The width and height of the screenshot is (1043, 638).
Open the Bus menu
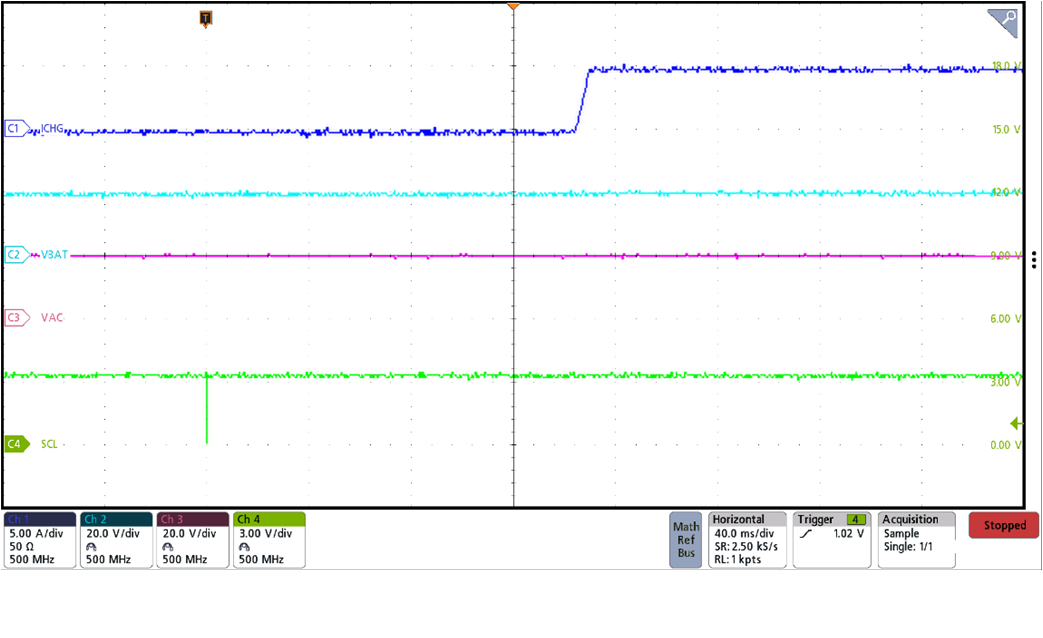coord(685,551)
